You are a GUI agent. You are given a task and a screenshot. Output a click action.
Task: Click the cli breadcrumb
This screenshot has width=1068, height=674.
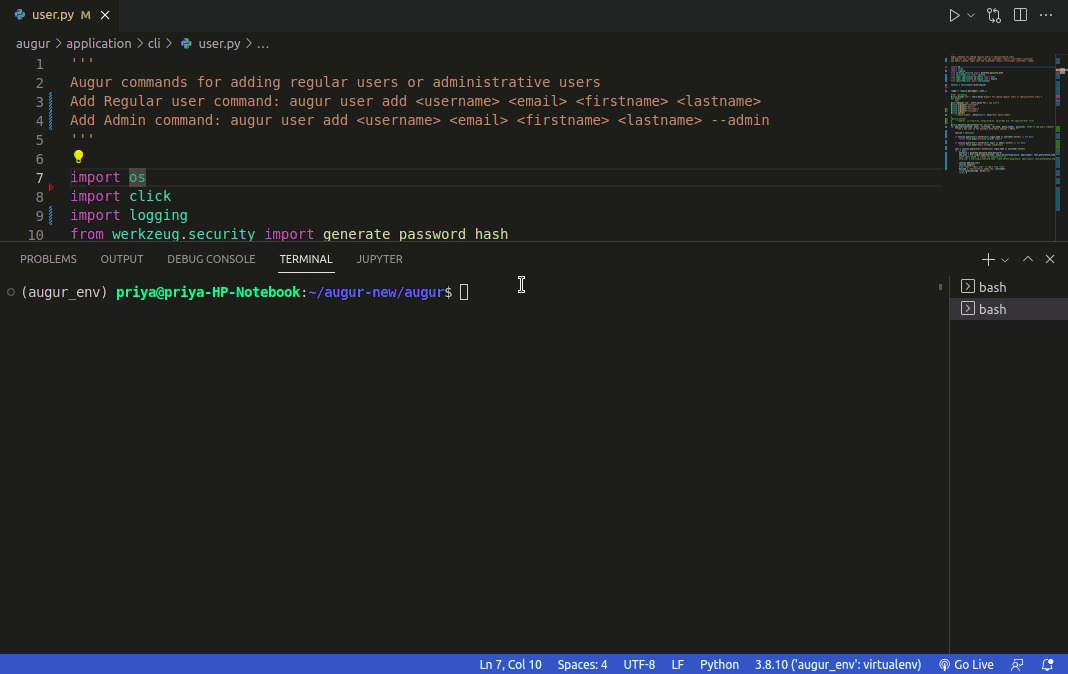click(x=154, y=44)
